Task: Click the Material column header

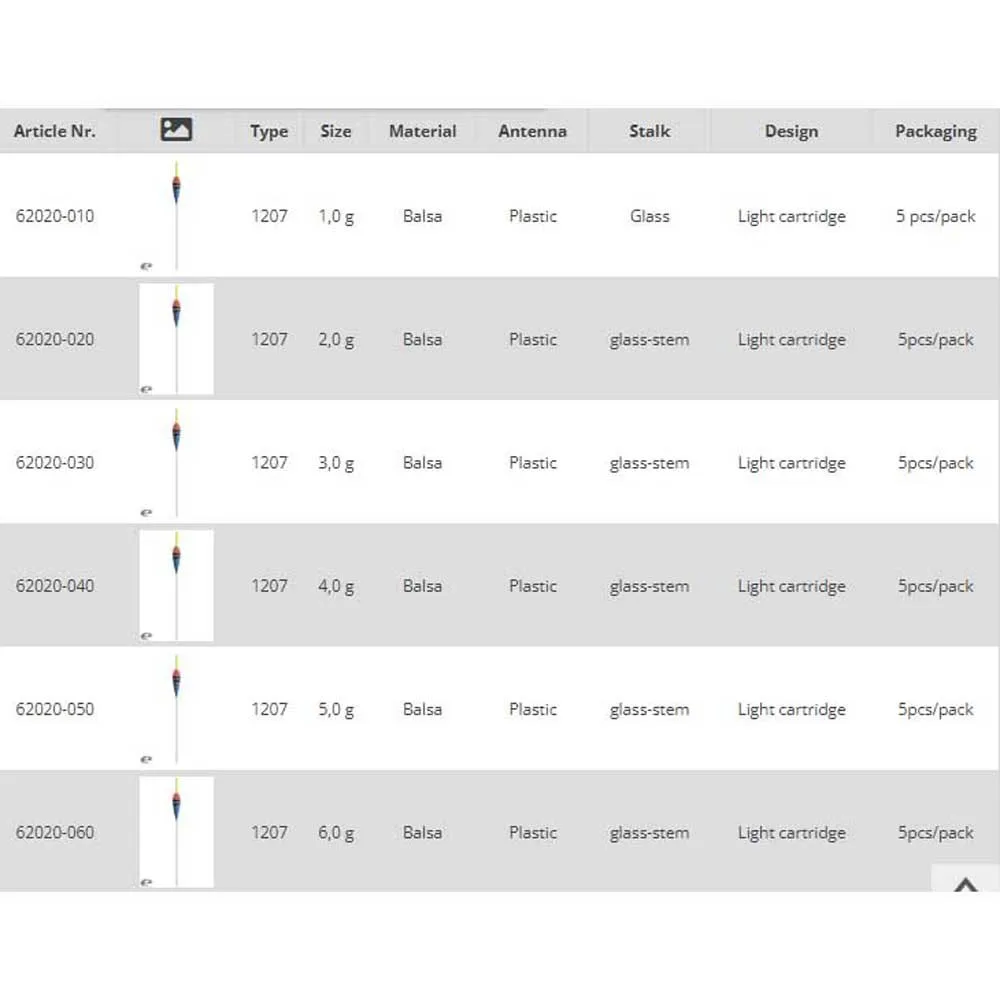Action: tap(422, 131)
